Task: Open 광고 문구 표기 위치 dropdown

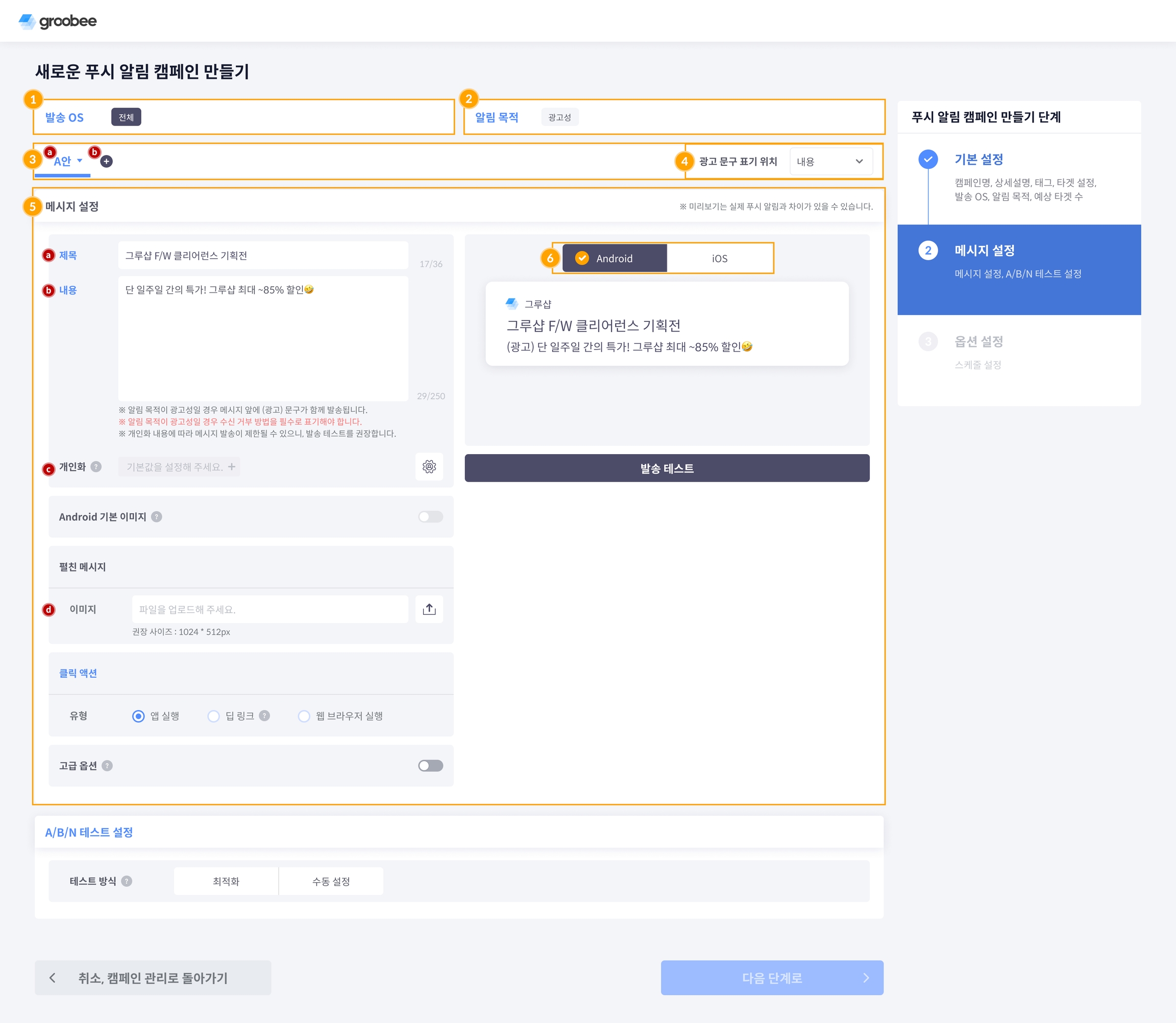Action: click(x=830, y=162)
